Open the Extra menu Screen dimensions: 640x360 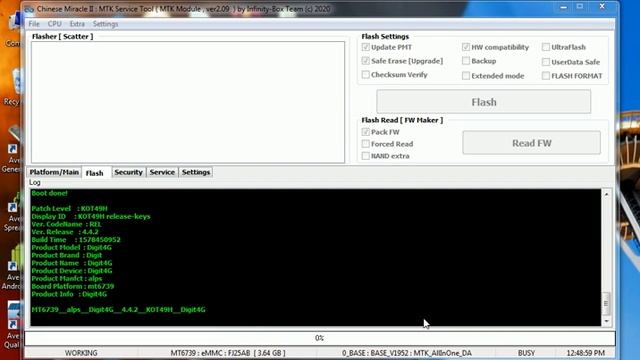point(77,24)
